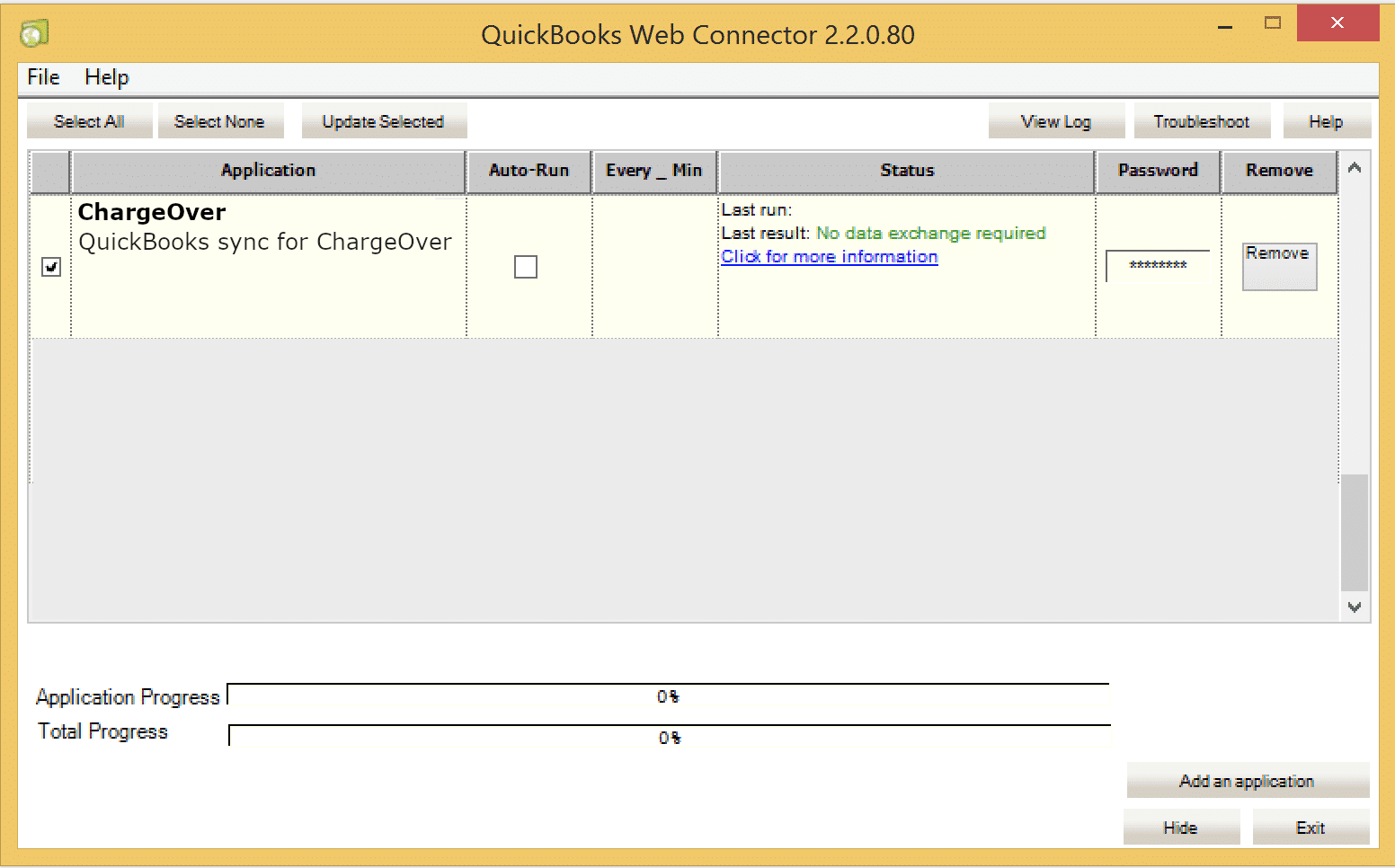Screen dimensions: 1395x868
Task: Open the File menu
Action: [x=43, y=77]
